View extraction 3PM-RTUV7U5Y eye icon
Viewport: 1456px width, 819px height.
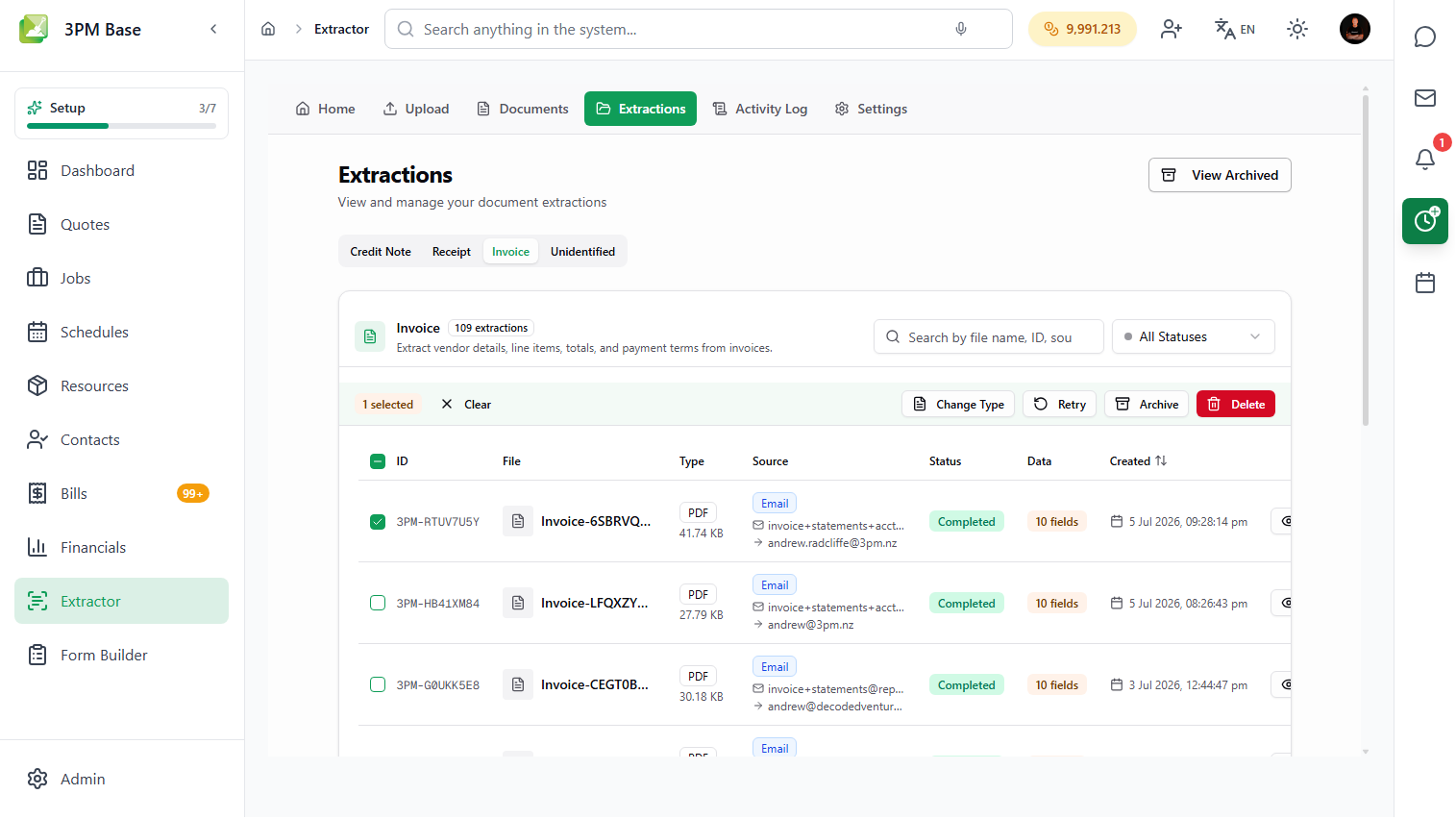[x=1282, y=521]
